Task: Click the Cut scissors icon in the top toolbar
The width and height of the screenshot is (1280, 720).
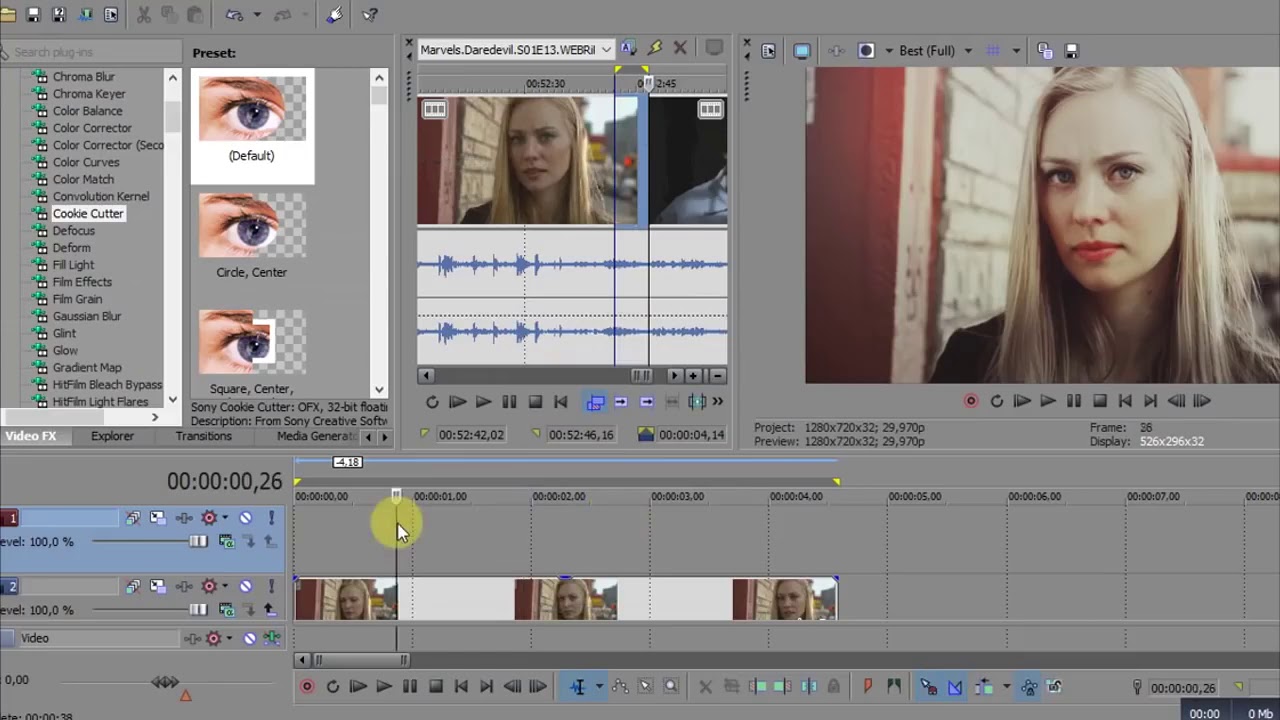Action: click(x=143, y=15)
